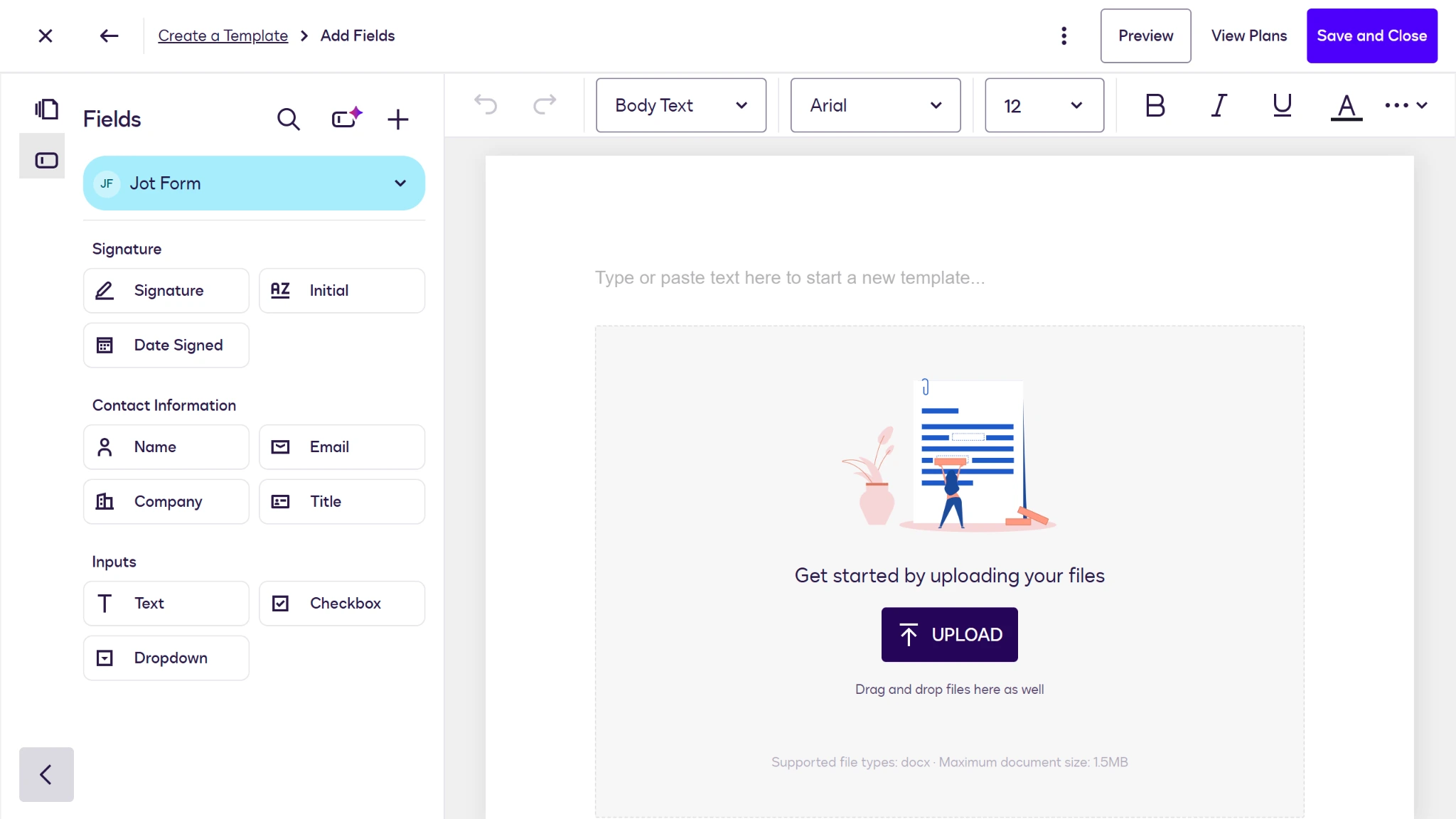Select the Company field
This screenshot has width=1456, height=819.
tap(166, 501)
